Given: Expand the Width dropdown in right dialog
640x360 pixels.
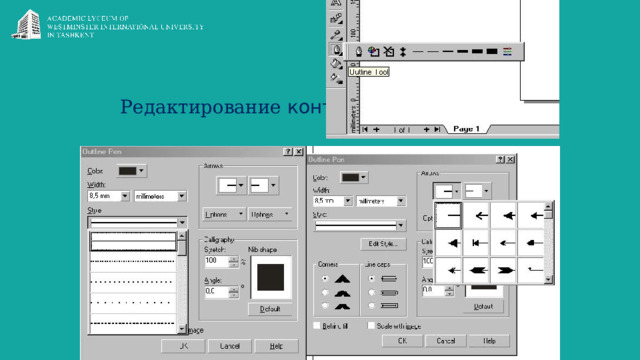Looking at the screenshot, I should click(x=348, y=201).
